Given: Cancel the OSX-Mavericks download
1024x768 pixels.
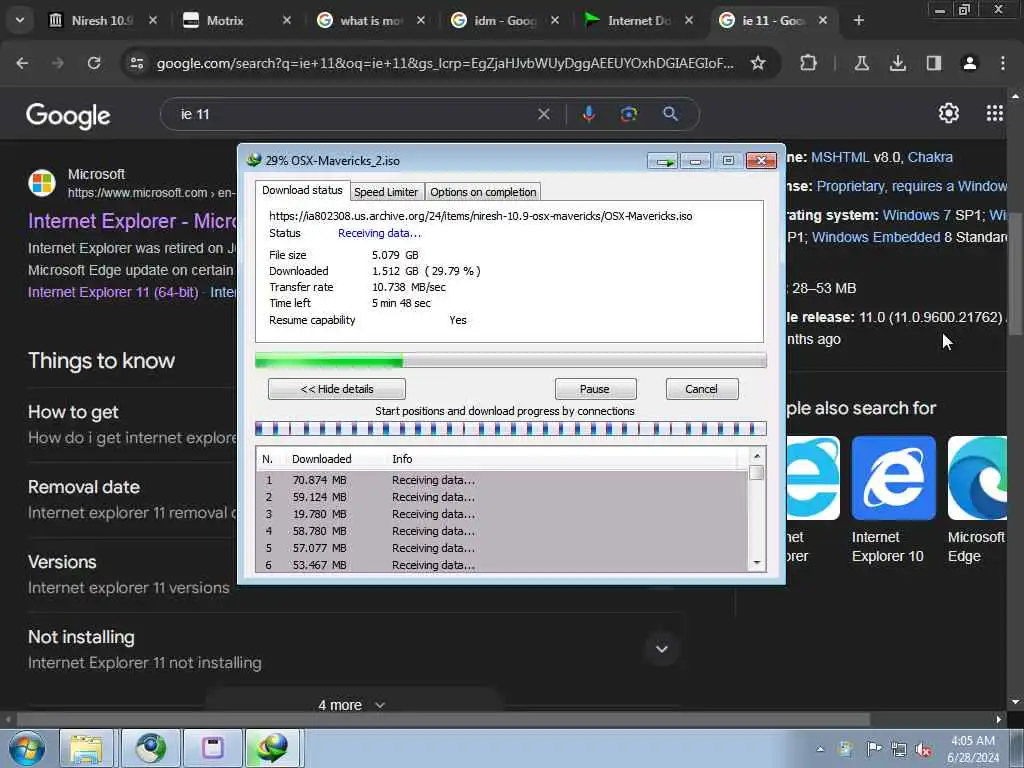Looking at the screenshot, I should [x=701, y=389].
